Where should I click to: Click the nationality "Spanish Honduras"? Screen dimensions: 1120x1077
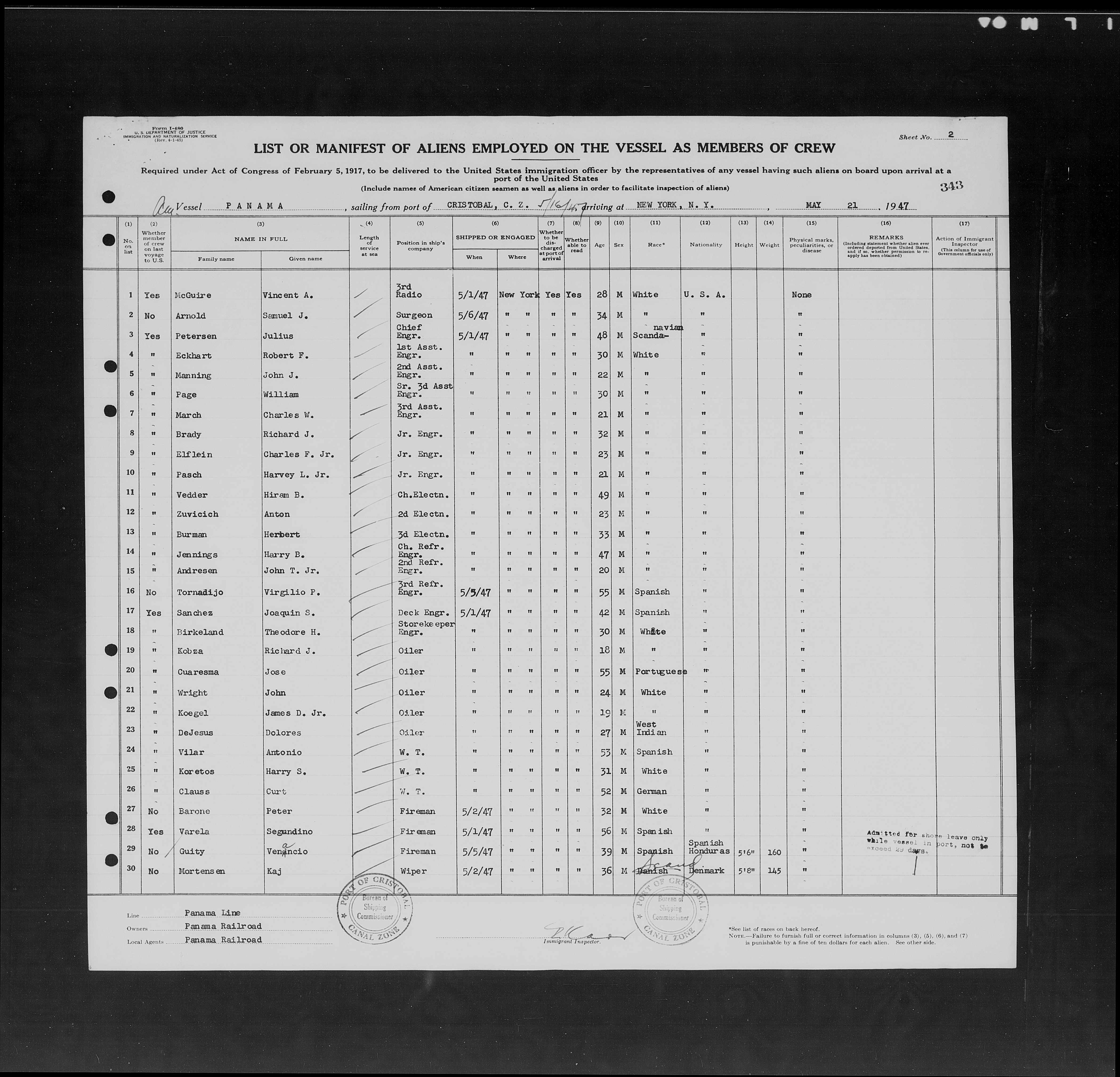pyautogui.click(x=709, y=847)
